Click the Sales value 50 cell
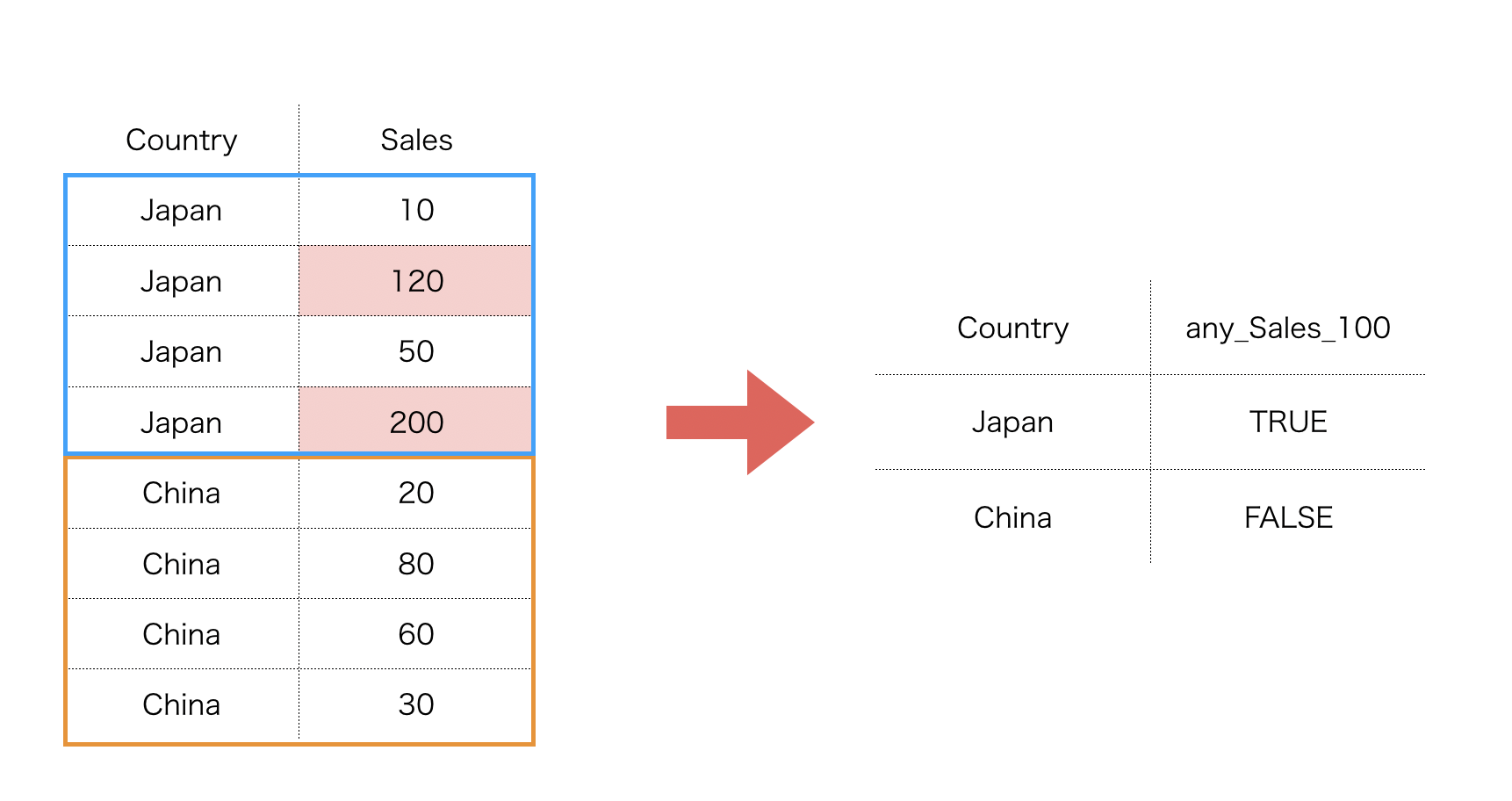The height and width of the screenshot is (801, 1512). click(416, 351)
